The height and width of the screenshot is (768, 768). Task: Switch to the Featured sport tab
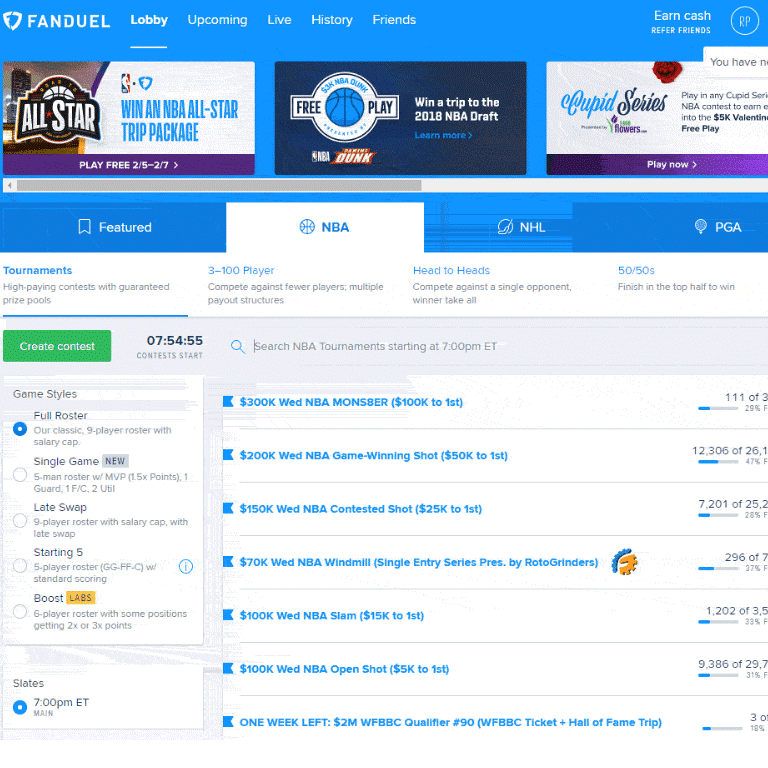(115, 227)
